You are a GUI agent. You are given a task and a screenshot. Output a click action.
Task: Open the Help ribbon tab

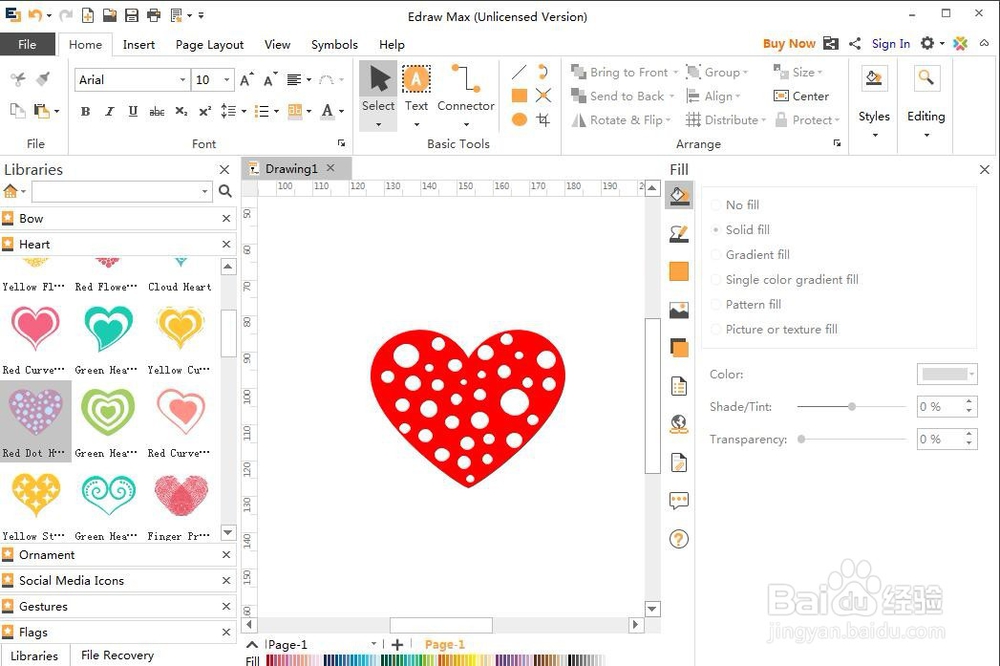tap(392, 45)
